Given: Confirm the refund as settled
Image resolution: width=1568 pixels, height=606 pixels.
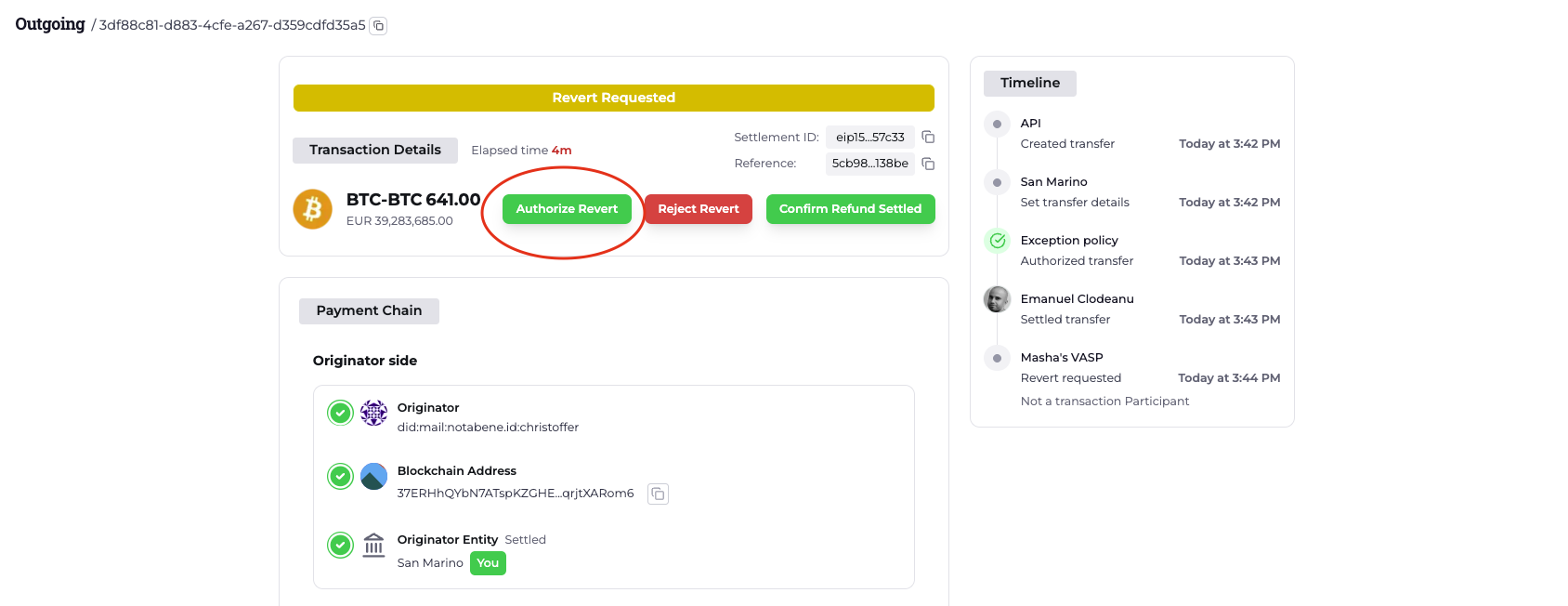Looking at the screenshot, I should point(850,209).
